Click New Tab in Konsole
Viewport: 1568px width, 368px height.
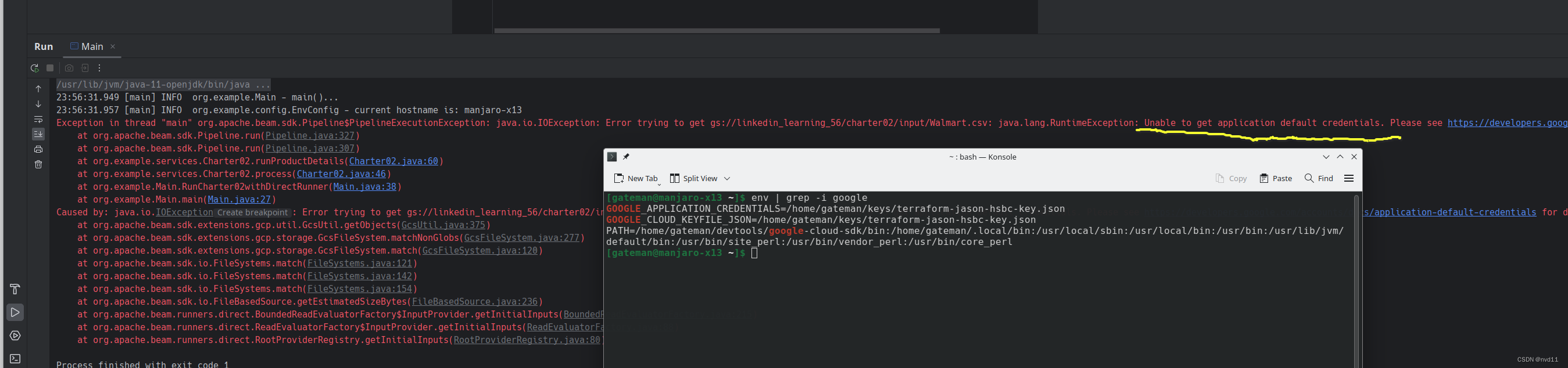[635, 178]
